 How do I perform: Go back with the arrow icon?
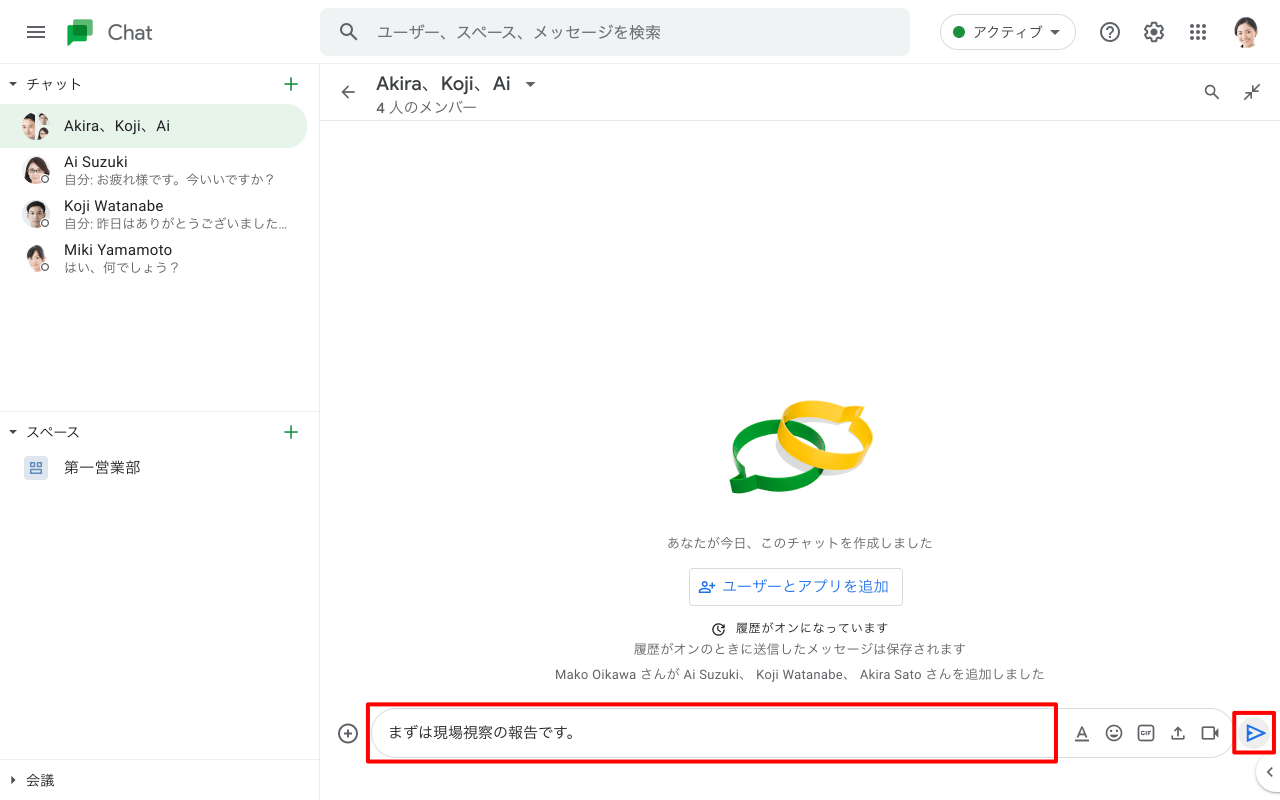tap(348, 92)
